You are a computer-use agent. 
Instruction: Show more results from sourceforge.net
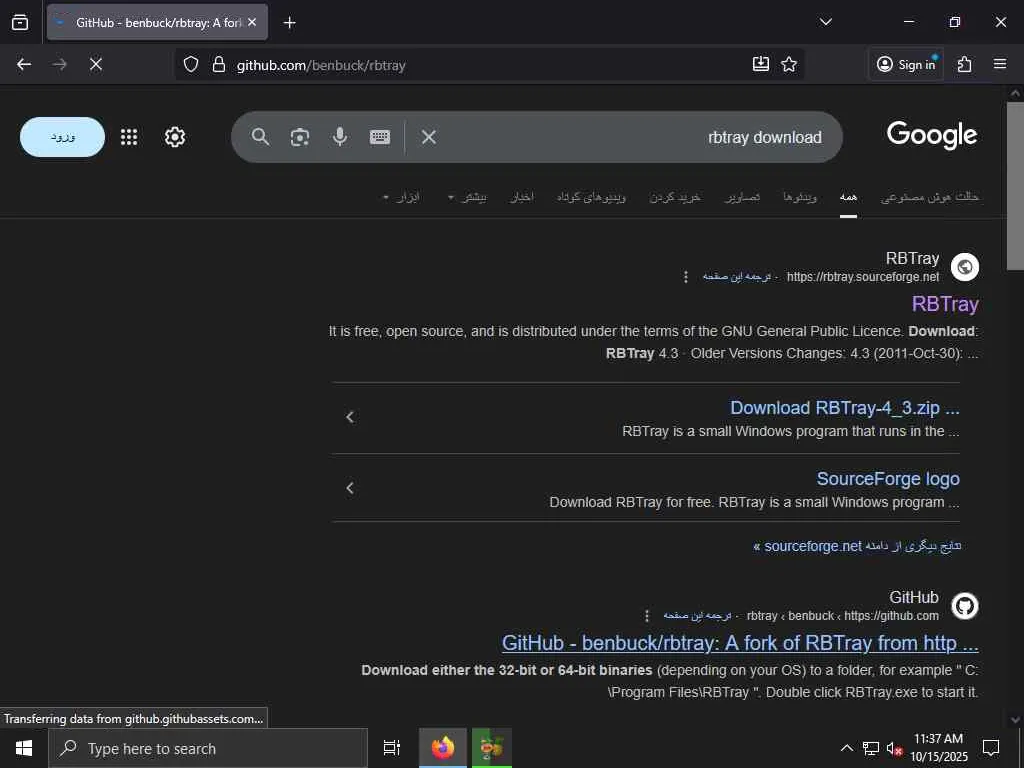tap(857, 546)
